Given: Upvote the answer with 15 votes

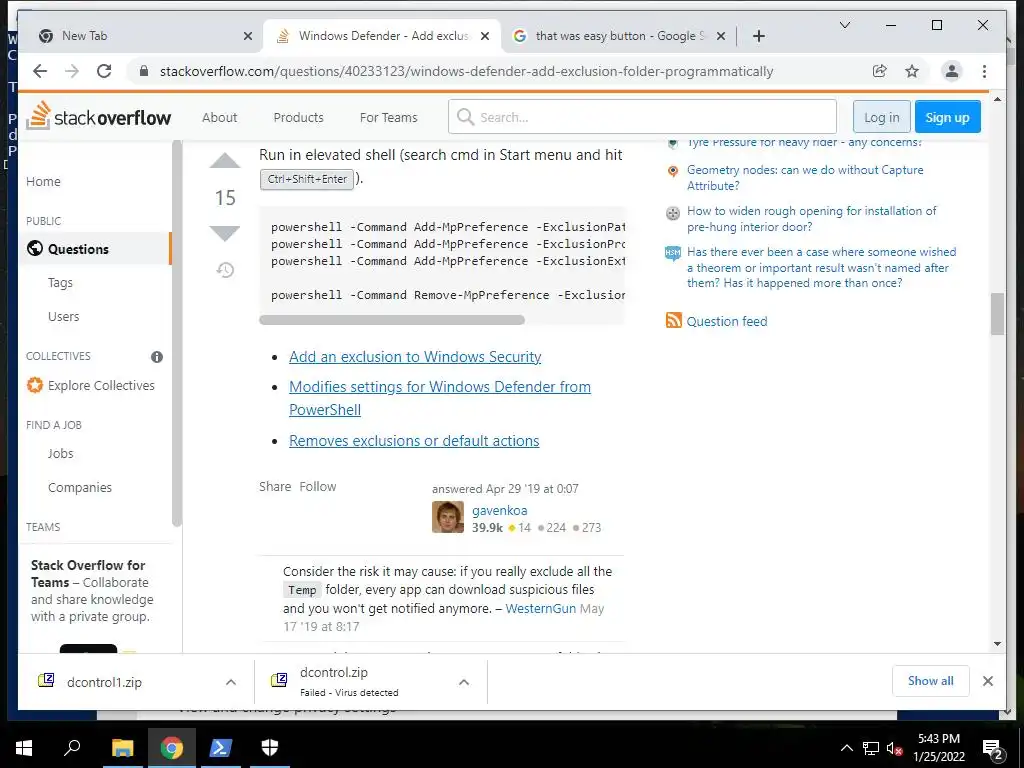Looking at the screenshot, I should 225,161.
